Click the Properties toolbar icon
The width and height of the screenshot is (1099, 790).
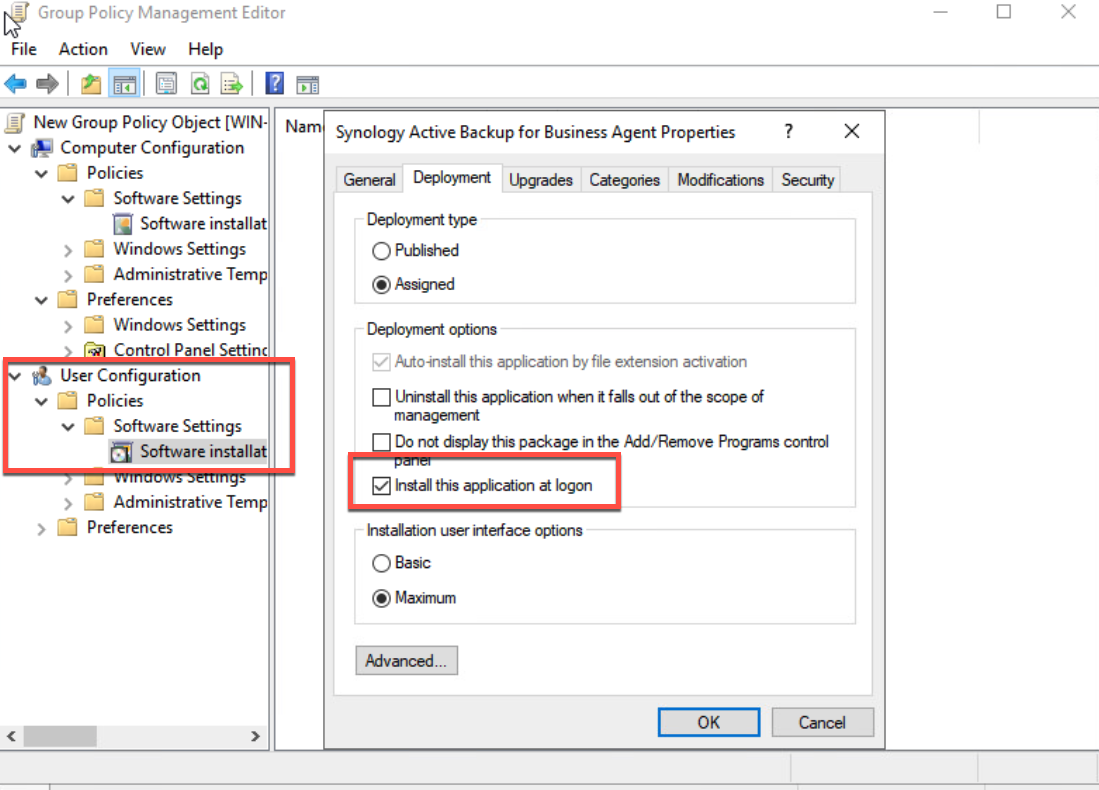166,83
